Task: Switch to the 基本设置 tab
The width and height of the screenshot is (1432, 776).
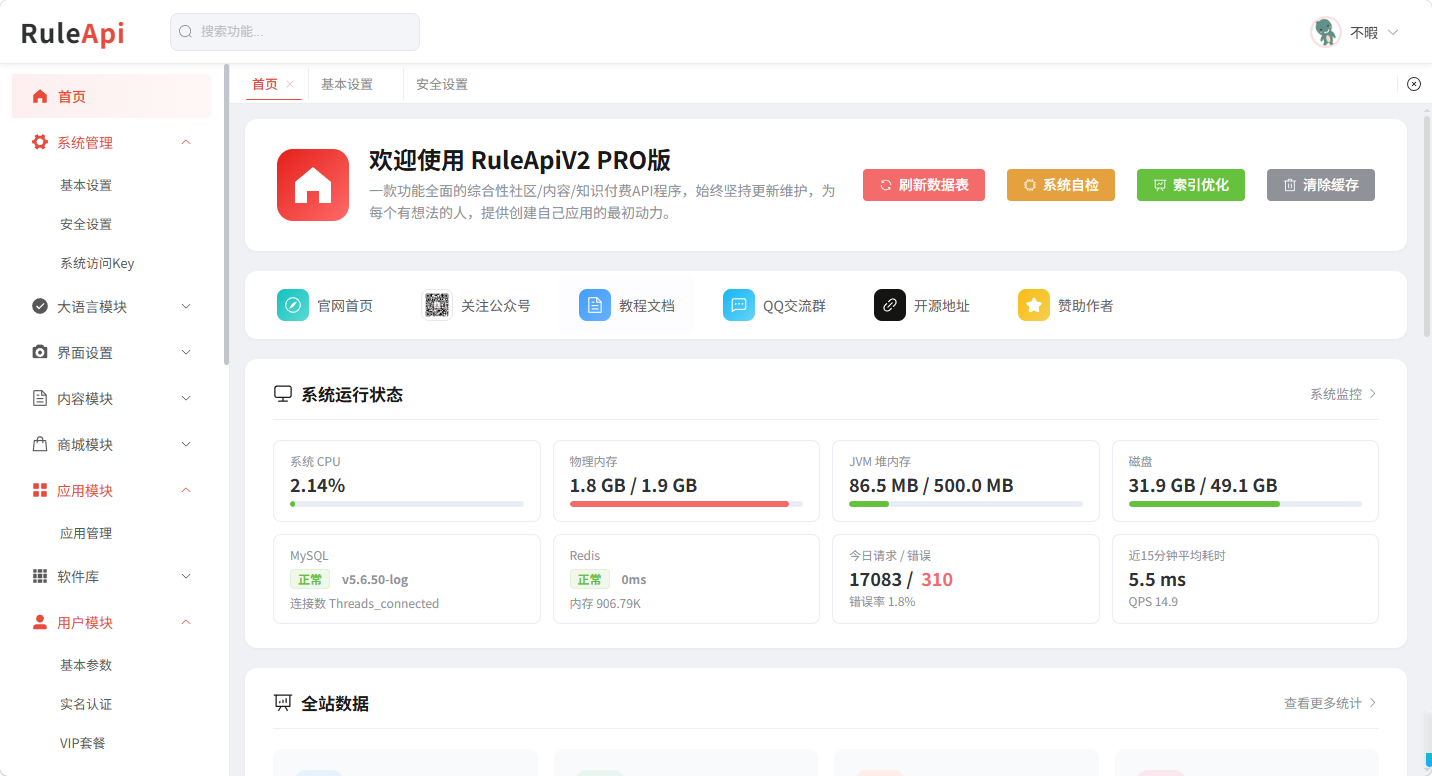Action: pos(347,85)
